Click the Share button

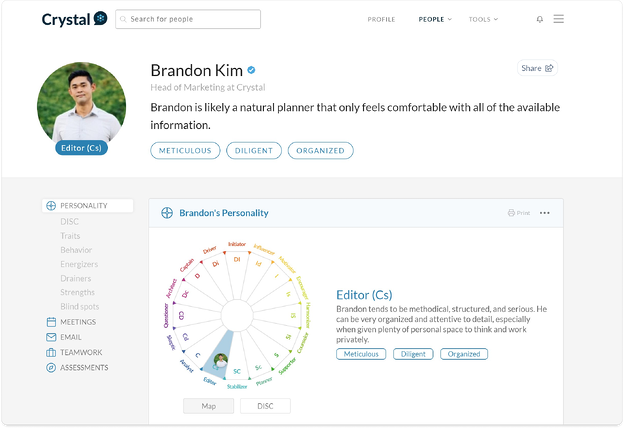click(x=537, y=68)
